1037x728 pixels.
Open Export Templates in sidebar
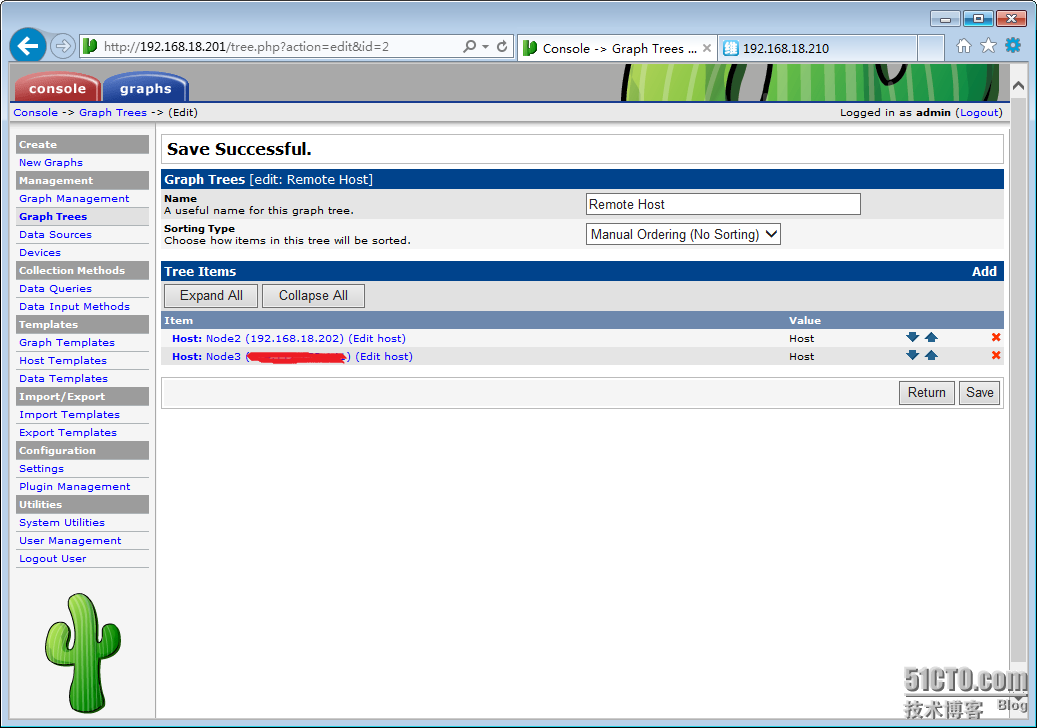click(x=68, y=432)
